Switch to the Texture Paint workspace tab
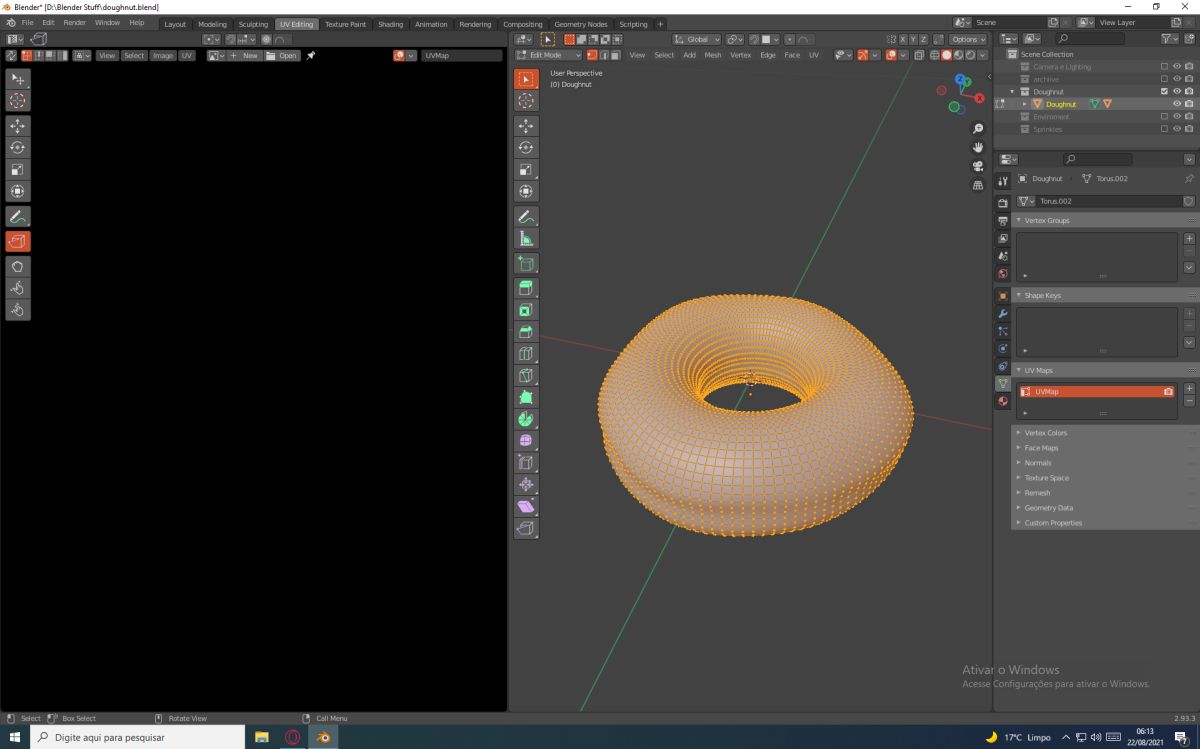 tap(345, 24)
